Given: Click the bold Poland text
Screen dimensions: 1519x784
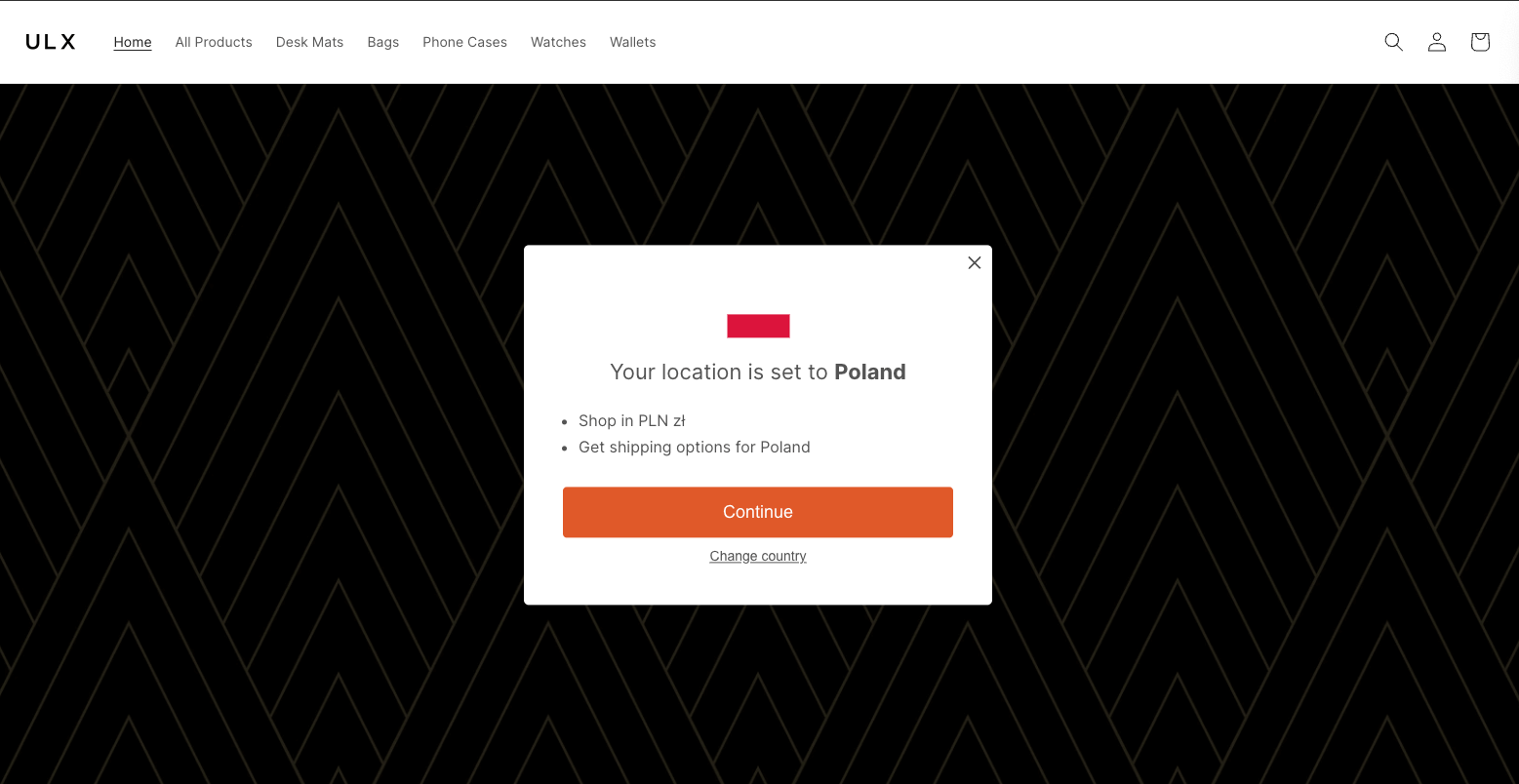Looking at the screenshot, I should click(x=870, y=372).
